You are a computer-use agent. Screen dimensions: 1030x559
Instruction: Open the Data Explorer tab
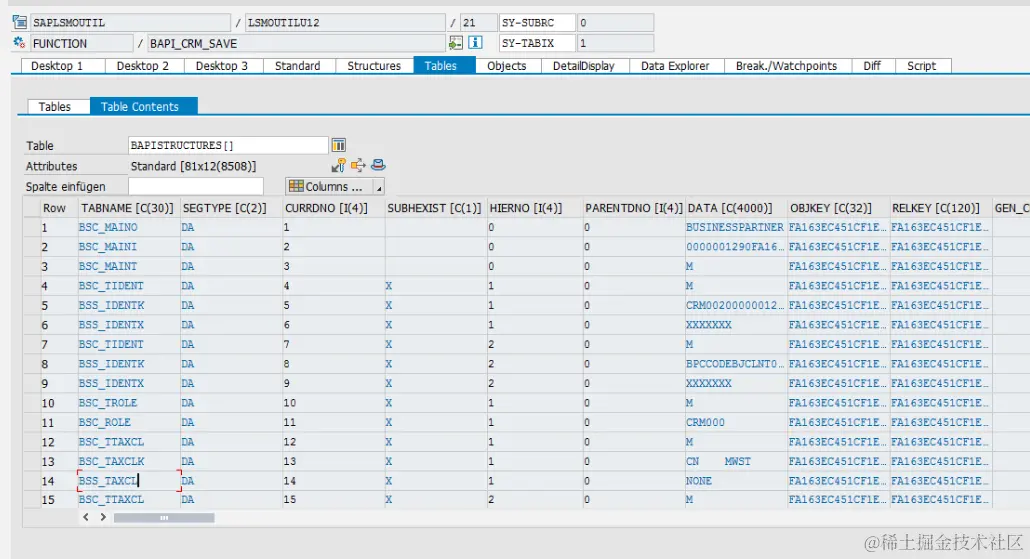click(675, 66)
